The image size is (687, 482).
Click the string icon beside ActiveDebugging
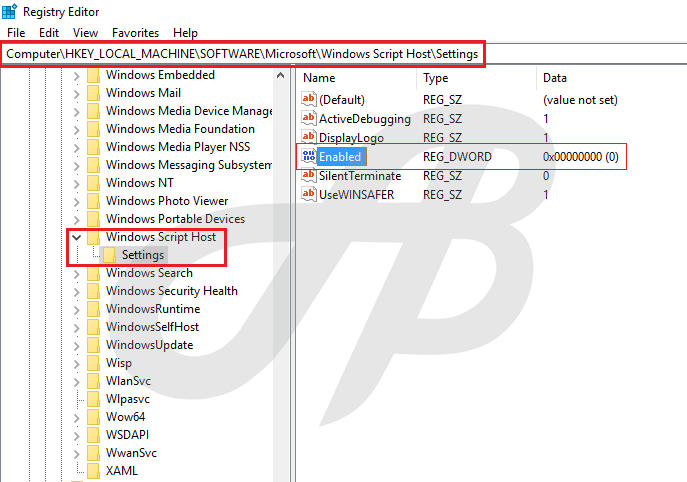point(309,119)
